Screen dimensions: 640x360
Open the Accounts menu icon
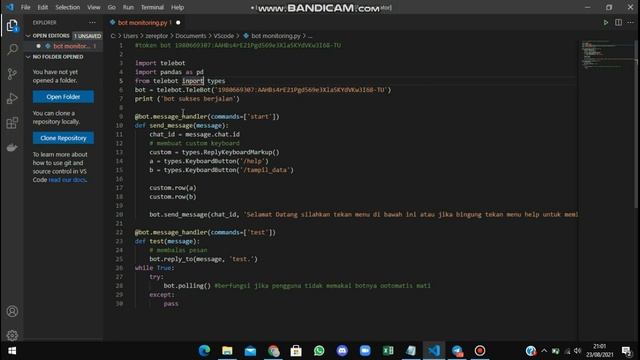(12, 311)
